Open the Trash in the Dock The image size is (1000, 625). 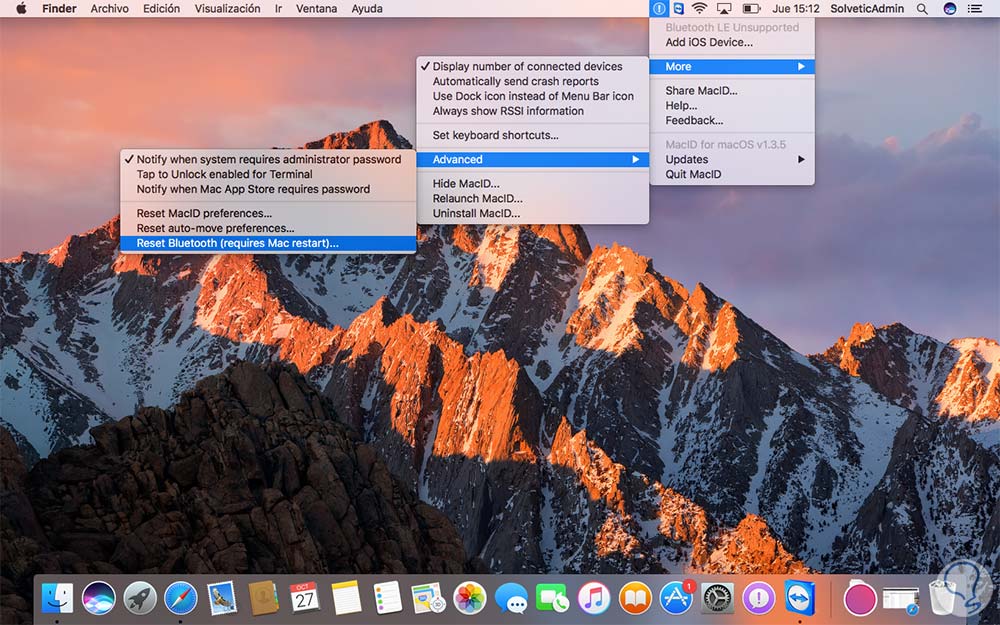(x=943, y=598)
